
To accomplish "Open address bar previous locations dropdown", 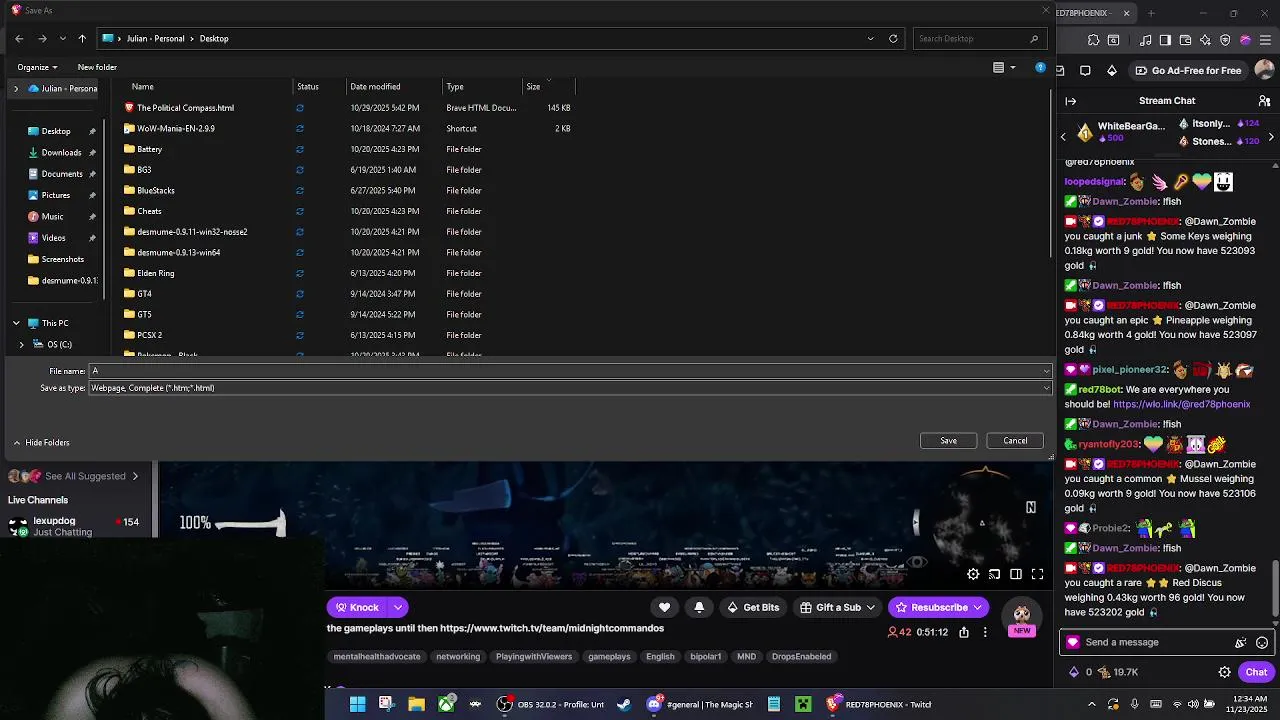I will 870,38.
